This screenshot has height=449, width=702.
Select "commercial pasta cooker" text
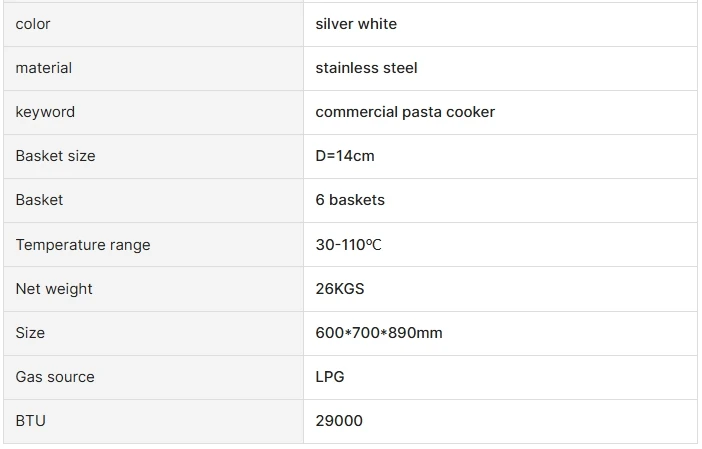click(405, 112)
